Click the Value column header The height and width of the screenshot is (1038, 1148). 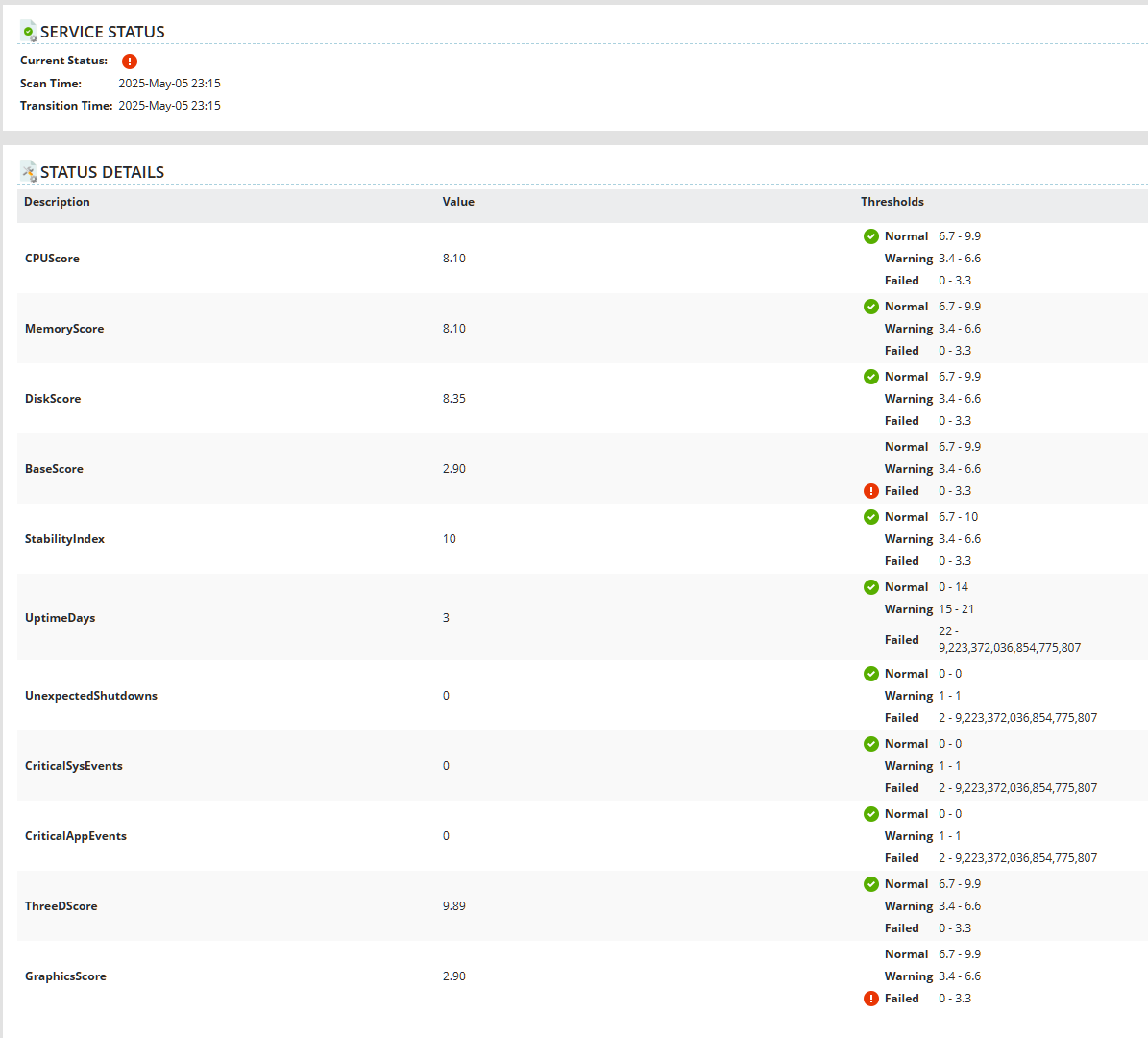click(458, 202)
